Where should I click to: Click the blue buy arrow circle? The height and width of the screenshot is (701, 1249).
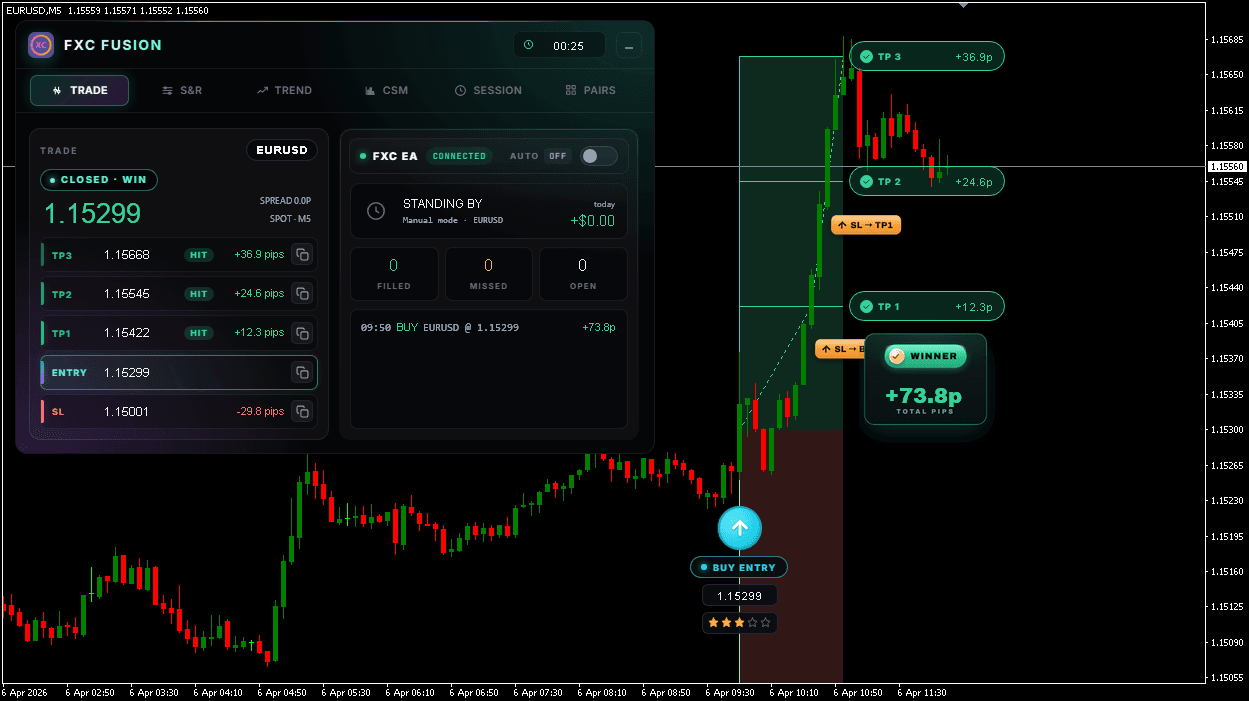[x=740, y=528]
